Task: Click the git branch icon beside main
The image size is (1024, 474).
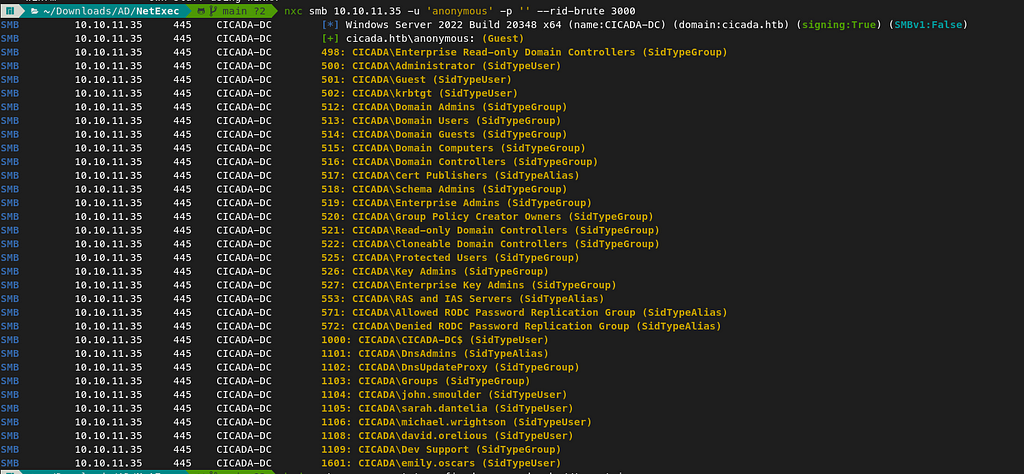Action: (x=212, y=11)
